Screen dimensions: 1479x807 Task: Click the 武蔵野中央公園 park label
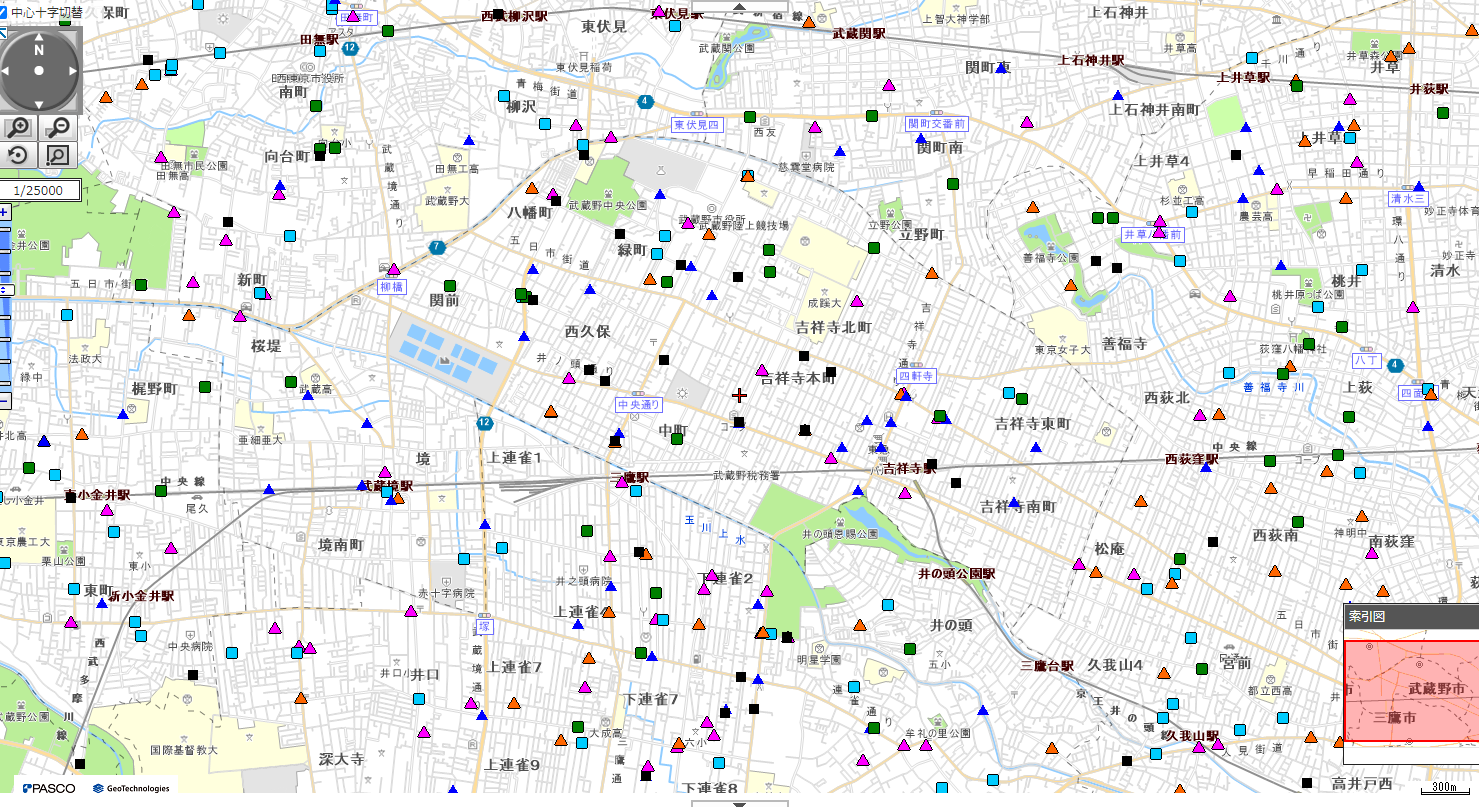coord(607,205)
